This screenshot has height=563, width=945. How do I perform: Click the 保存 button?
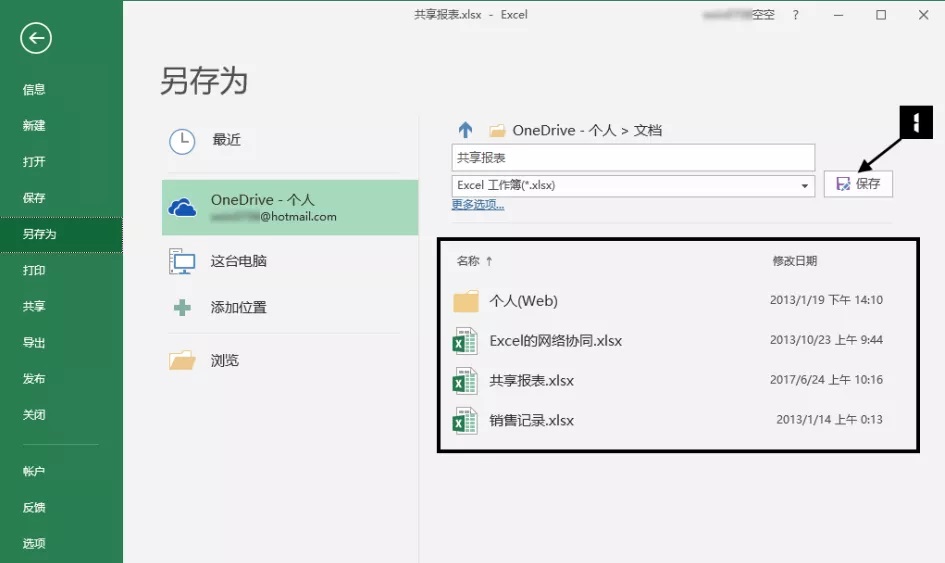858,183
